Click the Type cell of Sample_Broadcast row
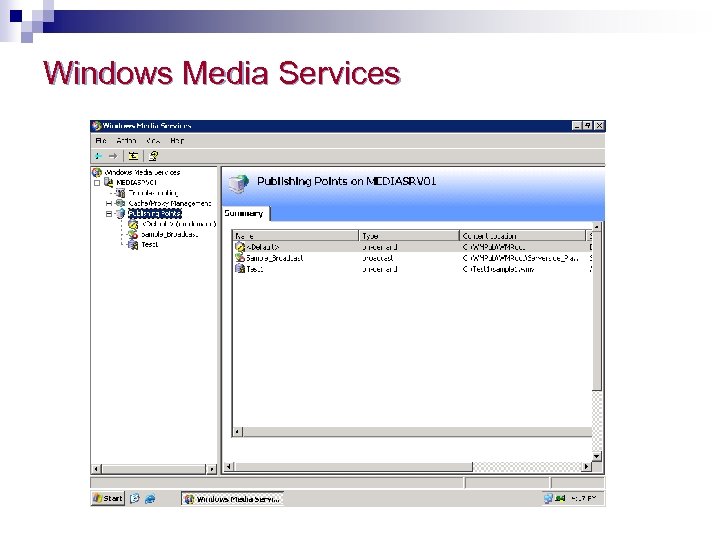This screenshot has width=720, height=540. click(x=378, y=258)
